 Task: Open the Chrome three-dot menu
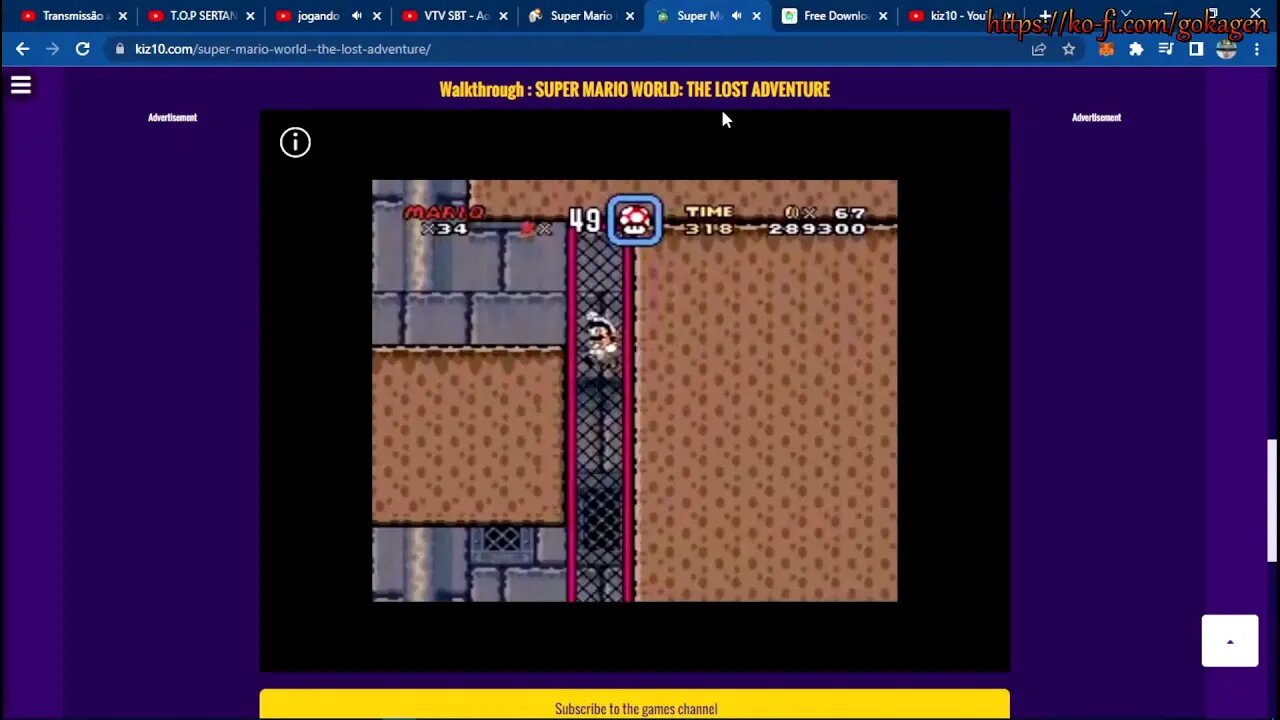pyautogui.click(x=1257, y=49)
